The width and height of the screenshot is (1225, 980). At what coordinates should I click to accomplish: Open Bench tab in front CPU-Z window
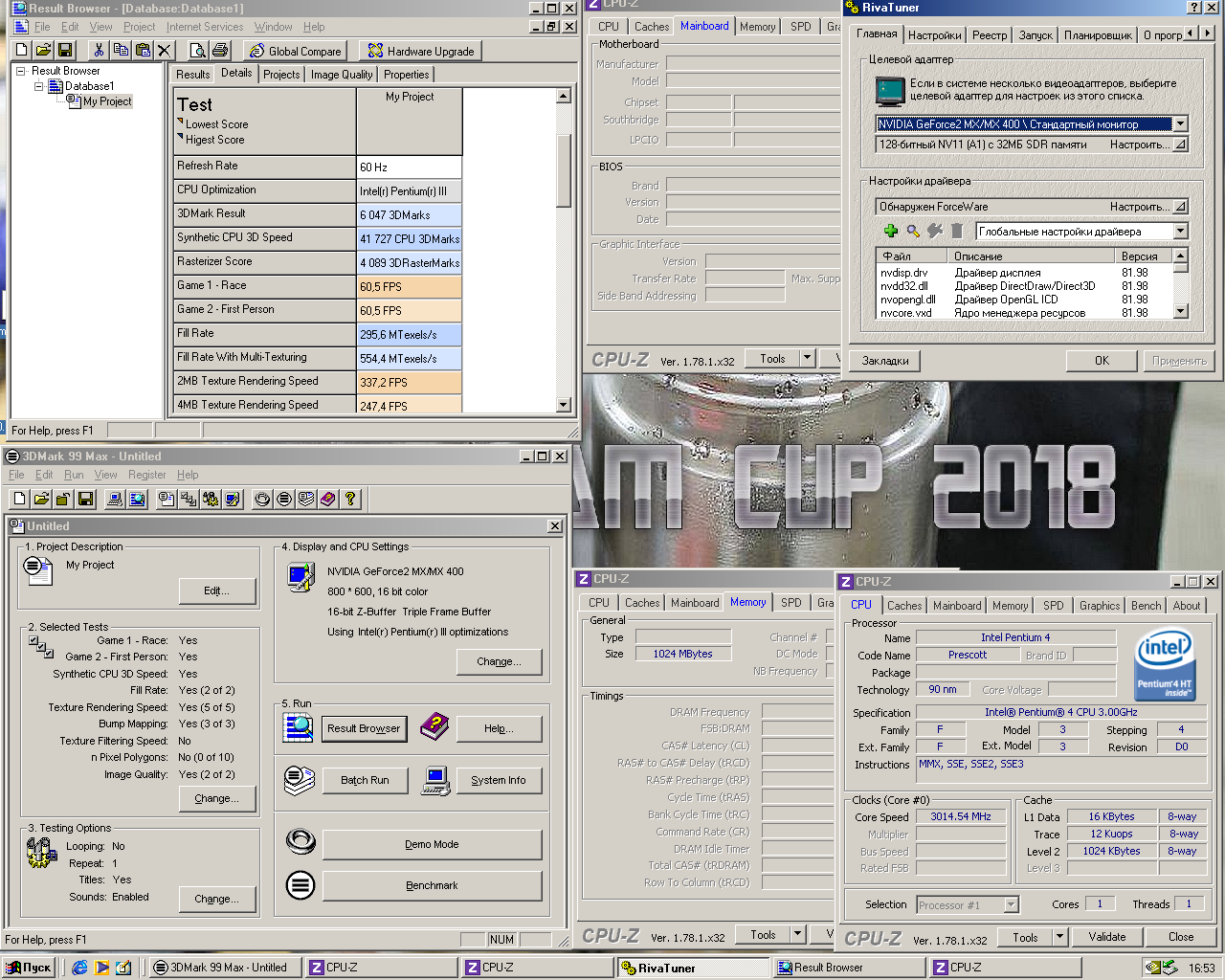point(1146,606)
